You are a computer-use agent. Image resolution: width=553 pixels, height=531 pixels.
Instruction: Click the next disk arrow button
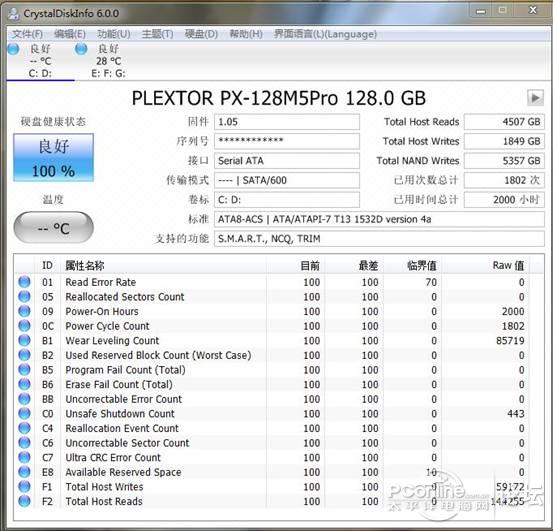click(x=535, y=98)
